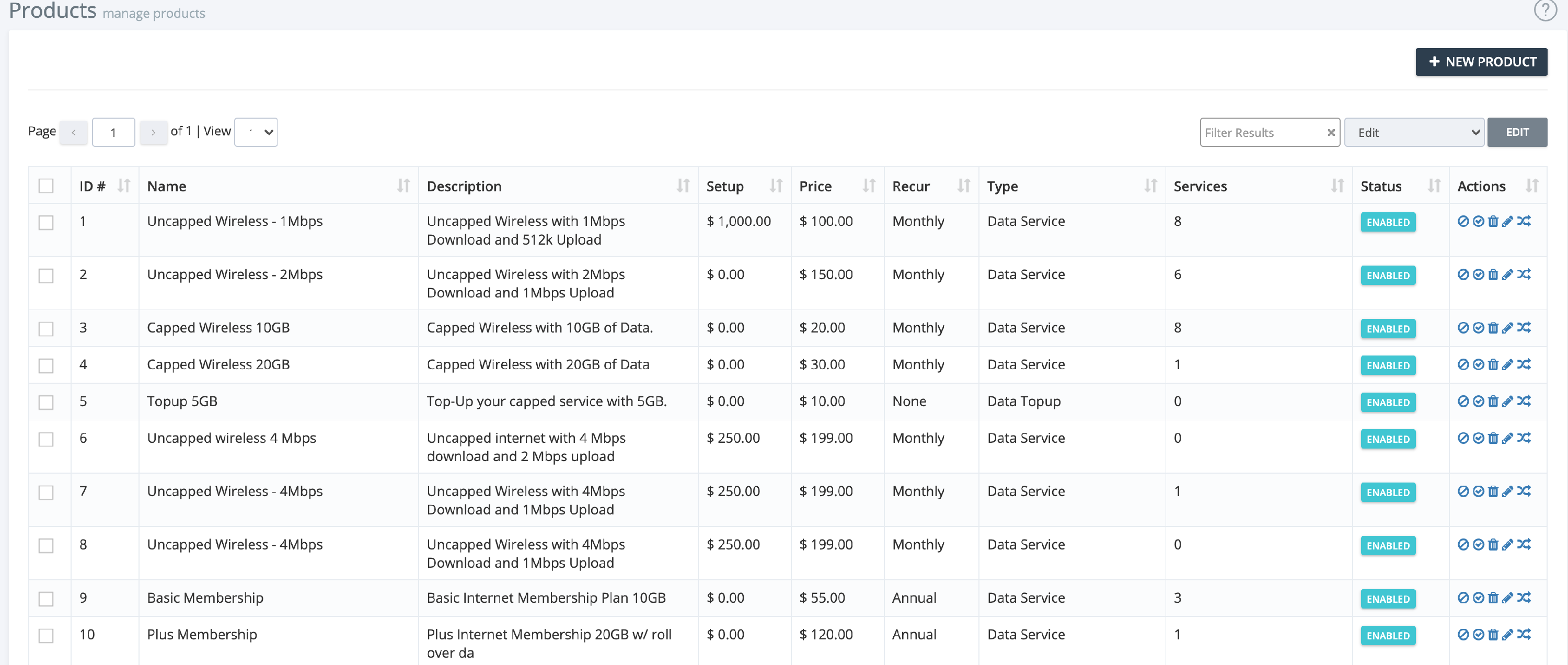Click the pencil icon for Uncapped wireless 4 Mbps
This screenshot has height=665, width=1568.
pos(1508,438)
